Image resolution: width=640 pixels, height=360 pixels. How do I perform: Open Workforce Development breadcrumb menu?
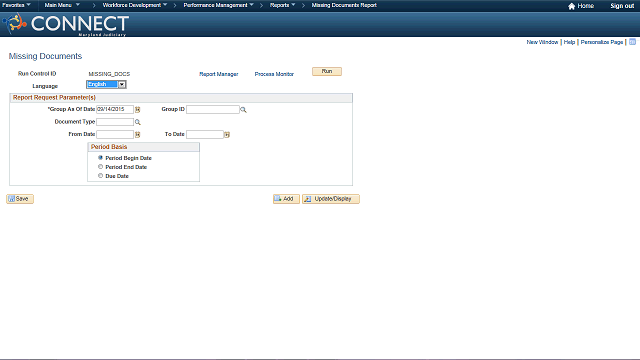(135, 5)
